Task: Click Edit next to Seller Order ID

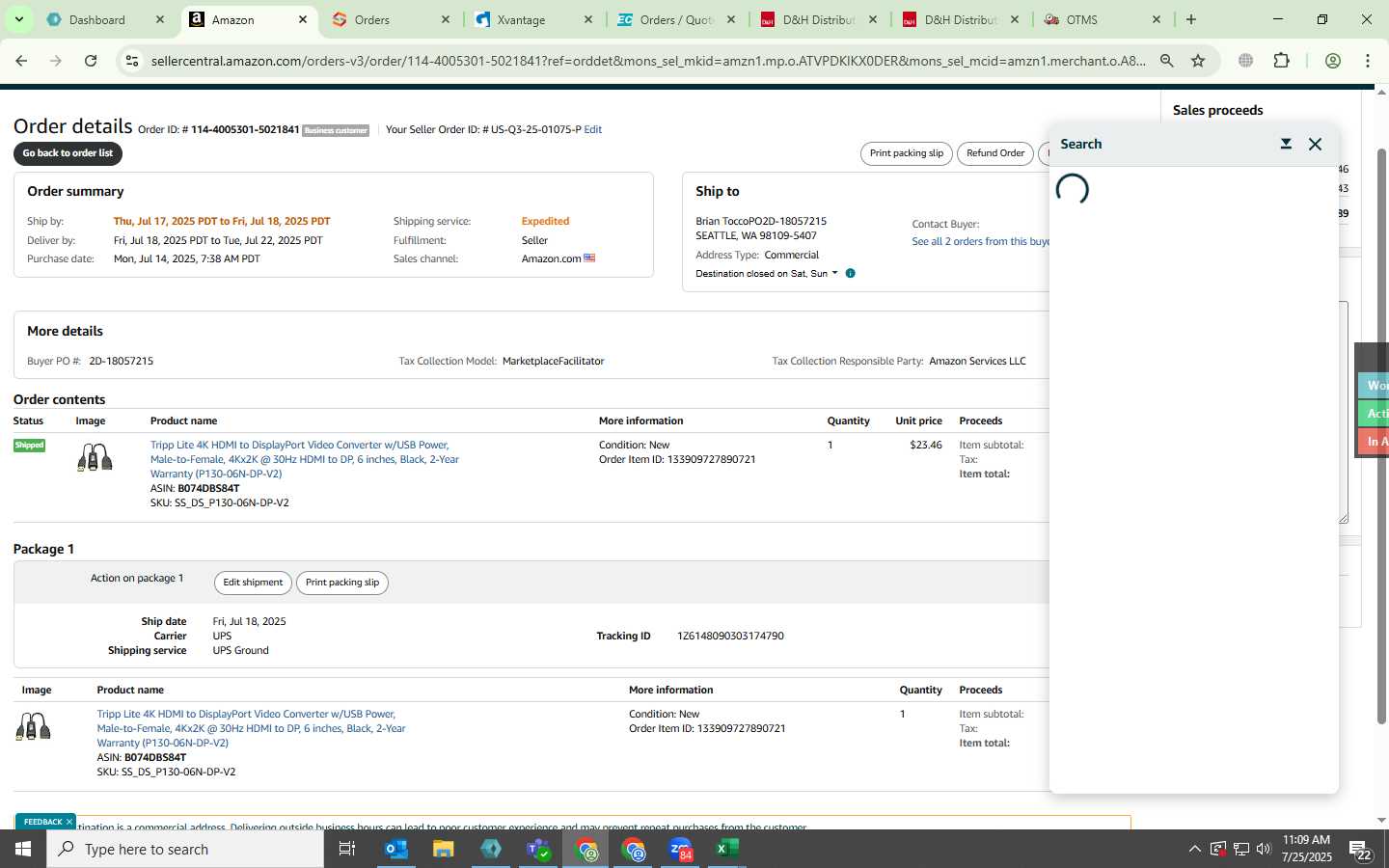Action: click(592, 129)
